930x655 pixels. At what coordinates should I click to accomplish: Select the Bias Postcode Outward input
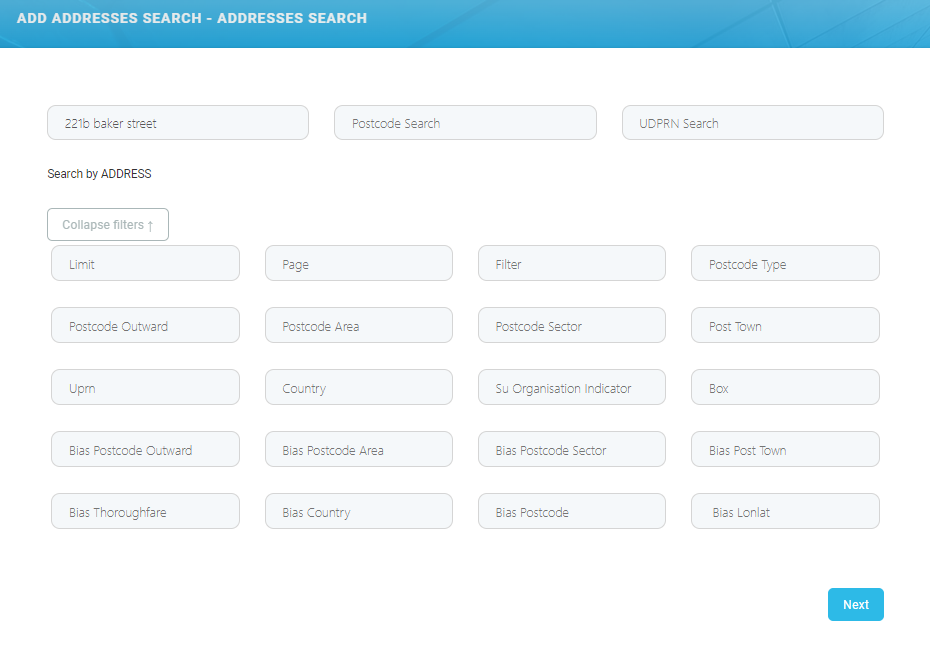click(x=145, y=450)
